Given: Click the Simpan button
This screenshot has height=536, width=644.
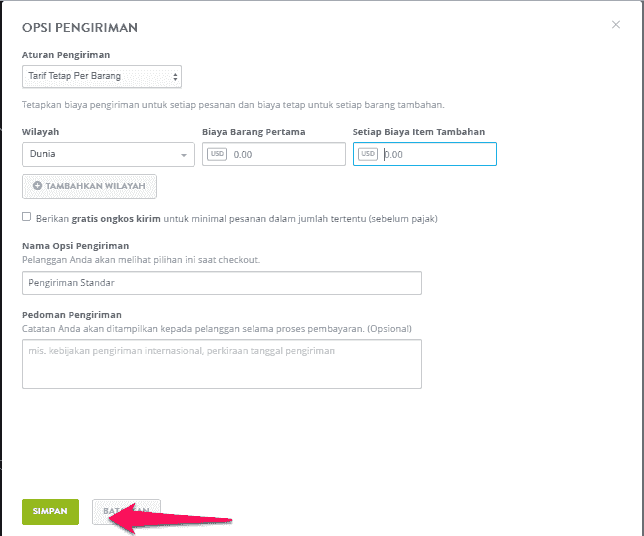Looking at the screenshot, I should pos(51,512).
